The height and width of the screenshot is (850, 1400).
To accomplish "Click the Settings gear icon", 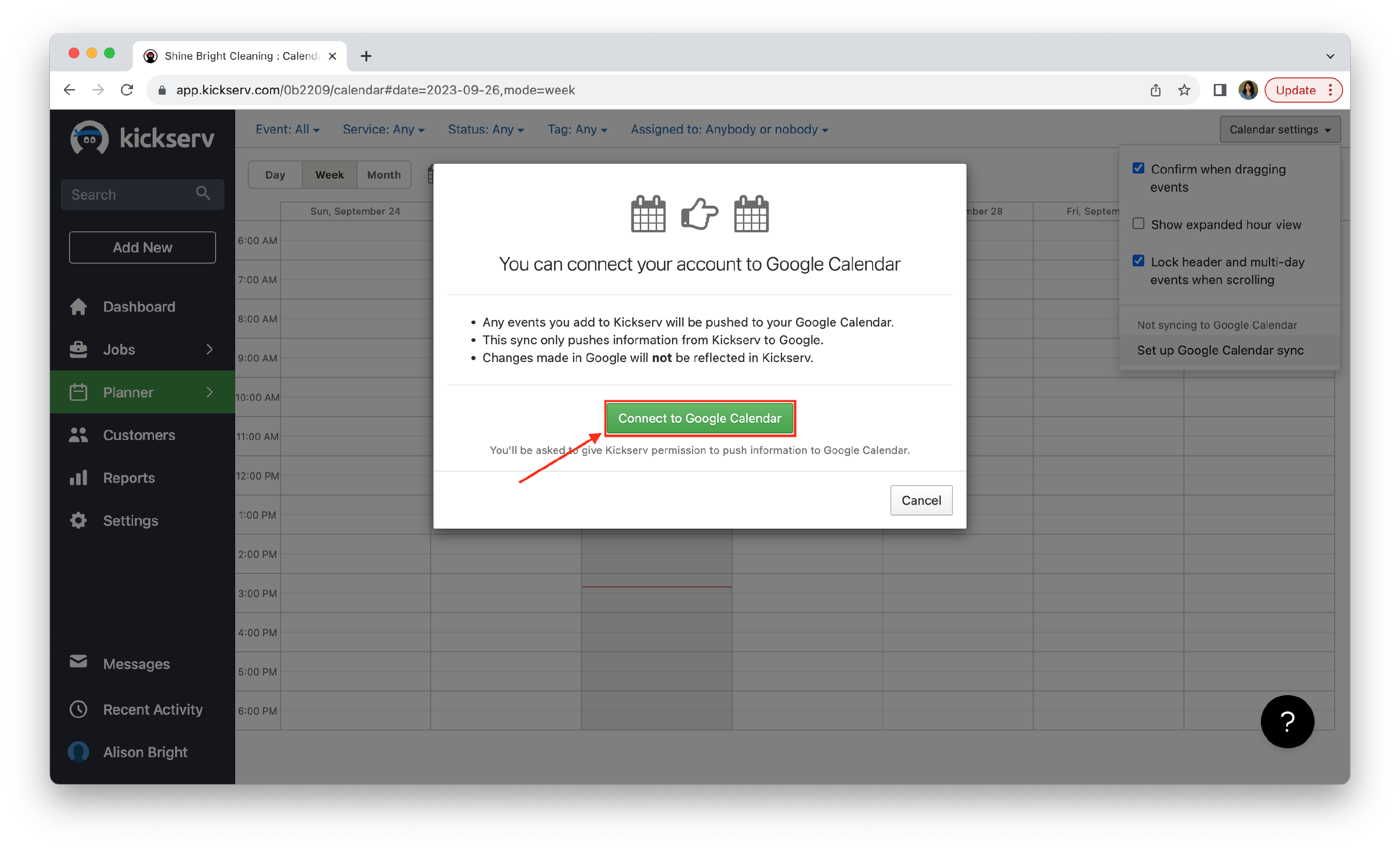I will 78,521.
